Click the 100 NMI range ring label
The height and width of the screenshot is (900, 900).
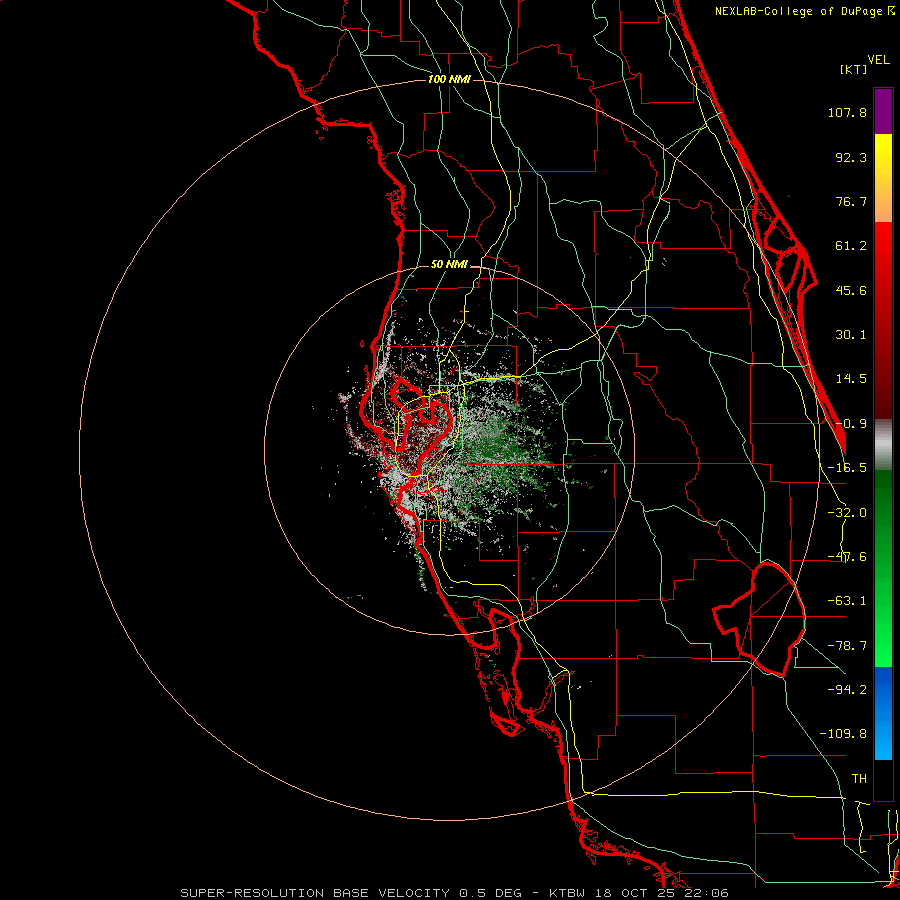[449, 79]
